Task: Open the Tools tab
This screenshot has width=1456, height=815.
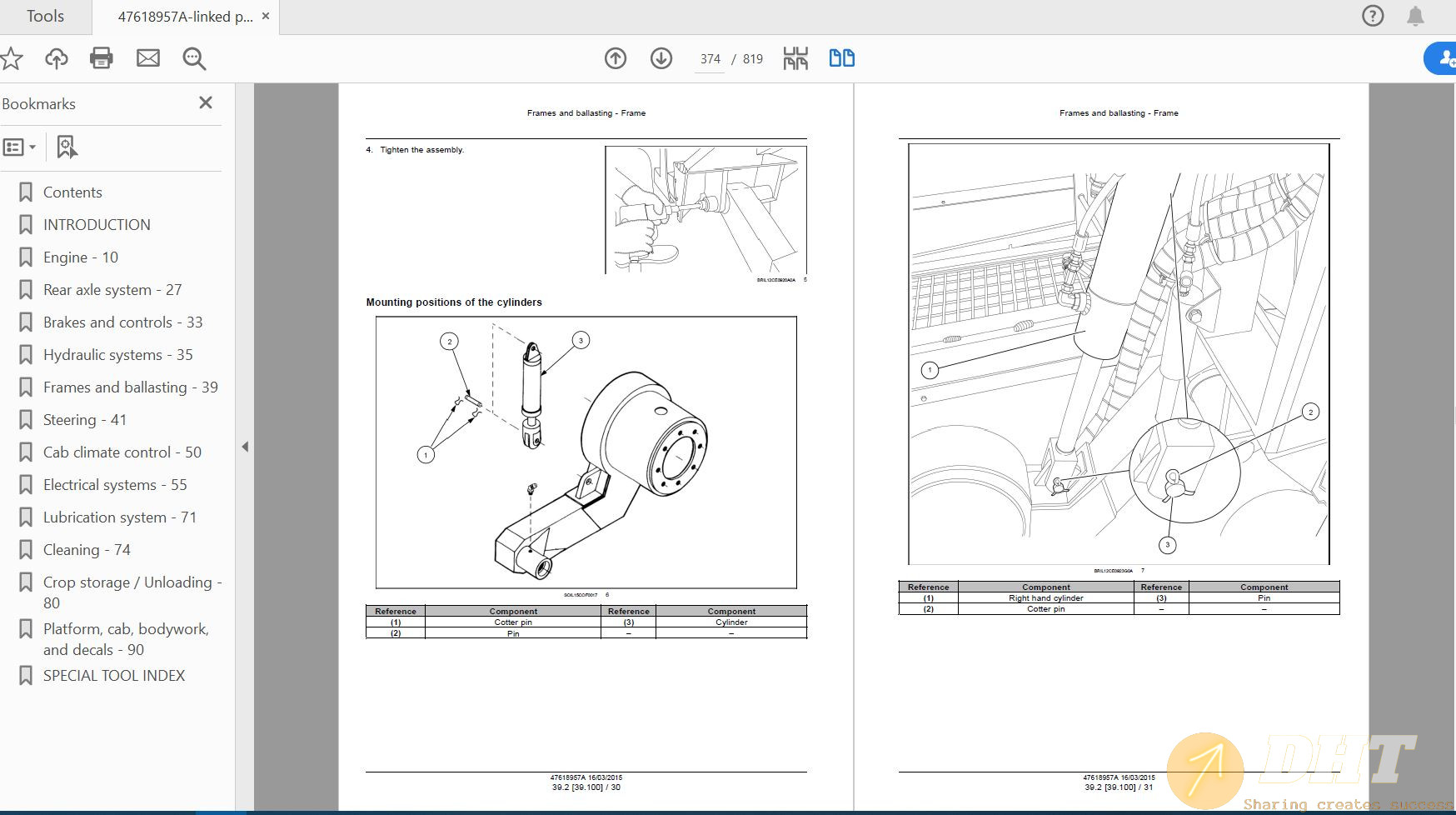Action: click(x=45, y=17)
